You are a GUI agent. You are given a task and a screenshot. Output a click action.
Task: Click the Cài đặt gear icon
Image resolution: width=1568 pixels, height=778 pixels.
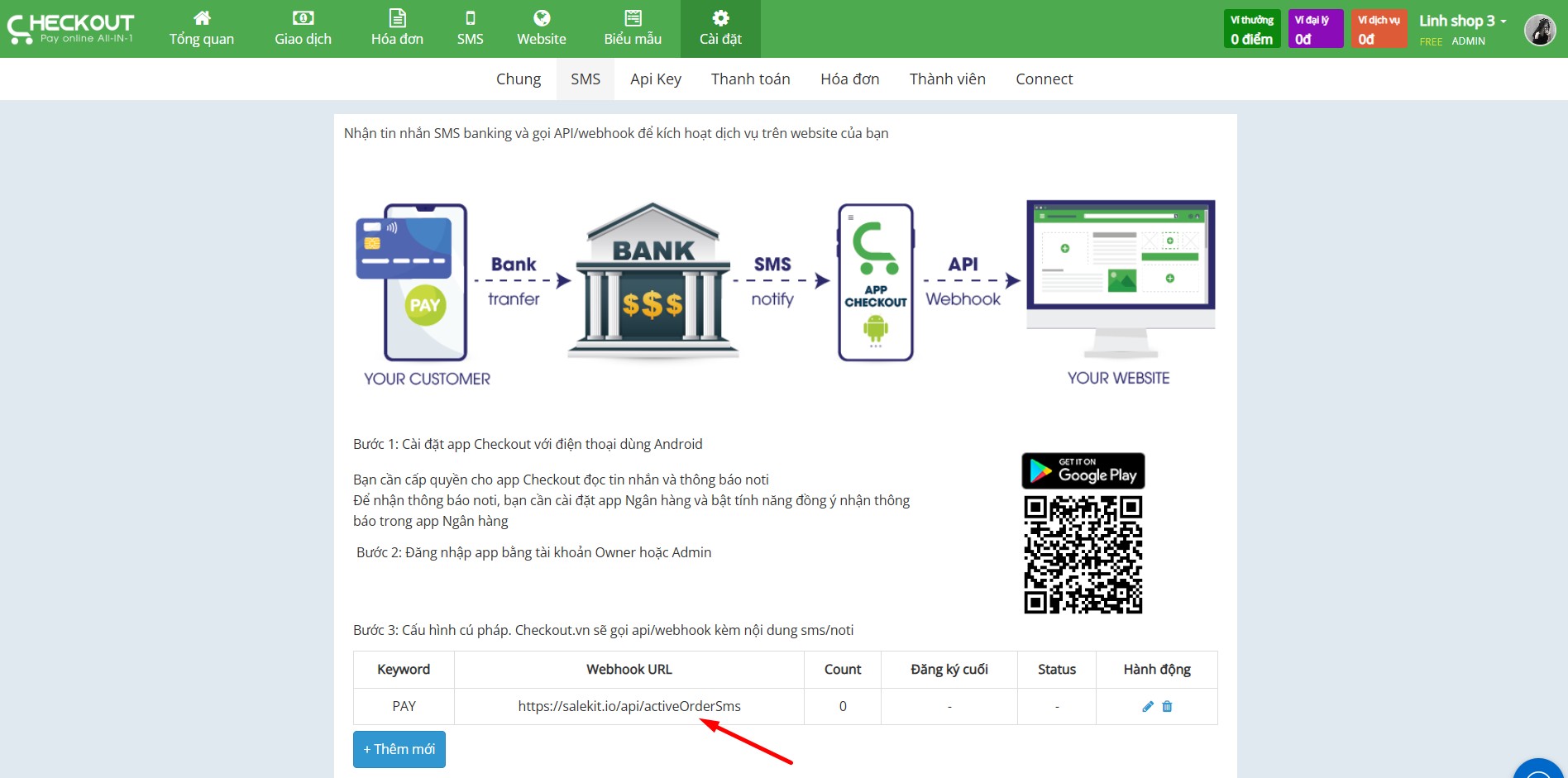720,19
